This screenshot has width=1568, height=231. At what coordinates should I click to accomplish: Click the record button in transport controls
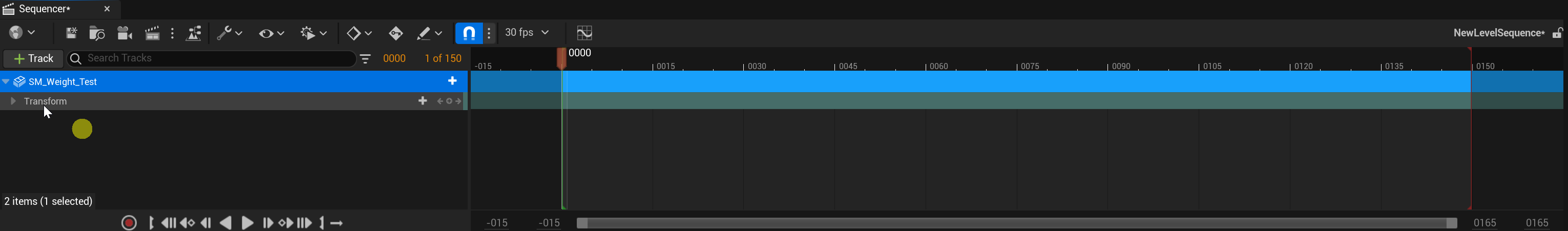pyautogui.click(x=129, y=223)
